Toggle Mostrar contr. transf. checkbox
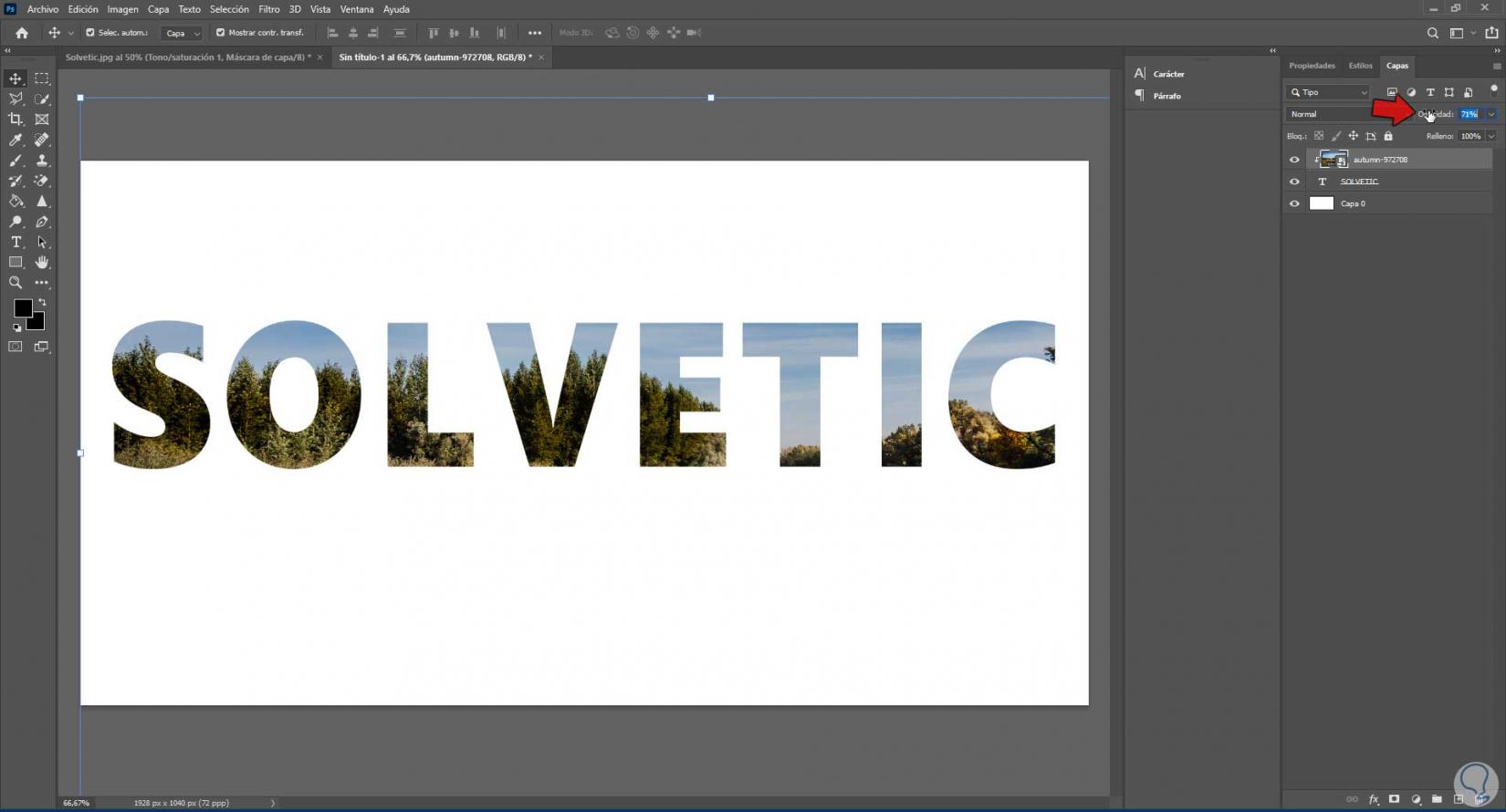This screenshot has height=812, width=1506. pyautogui.click(x=220, y=33)
